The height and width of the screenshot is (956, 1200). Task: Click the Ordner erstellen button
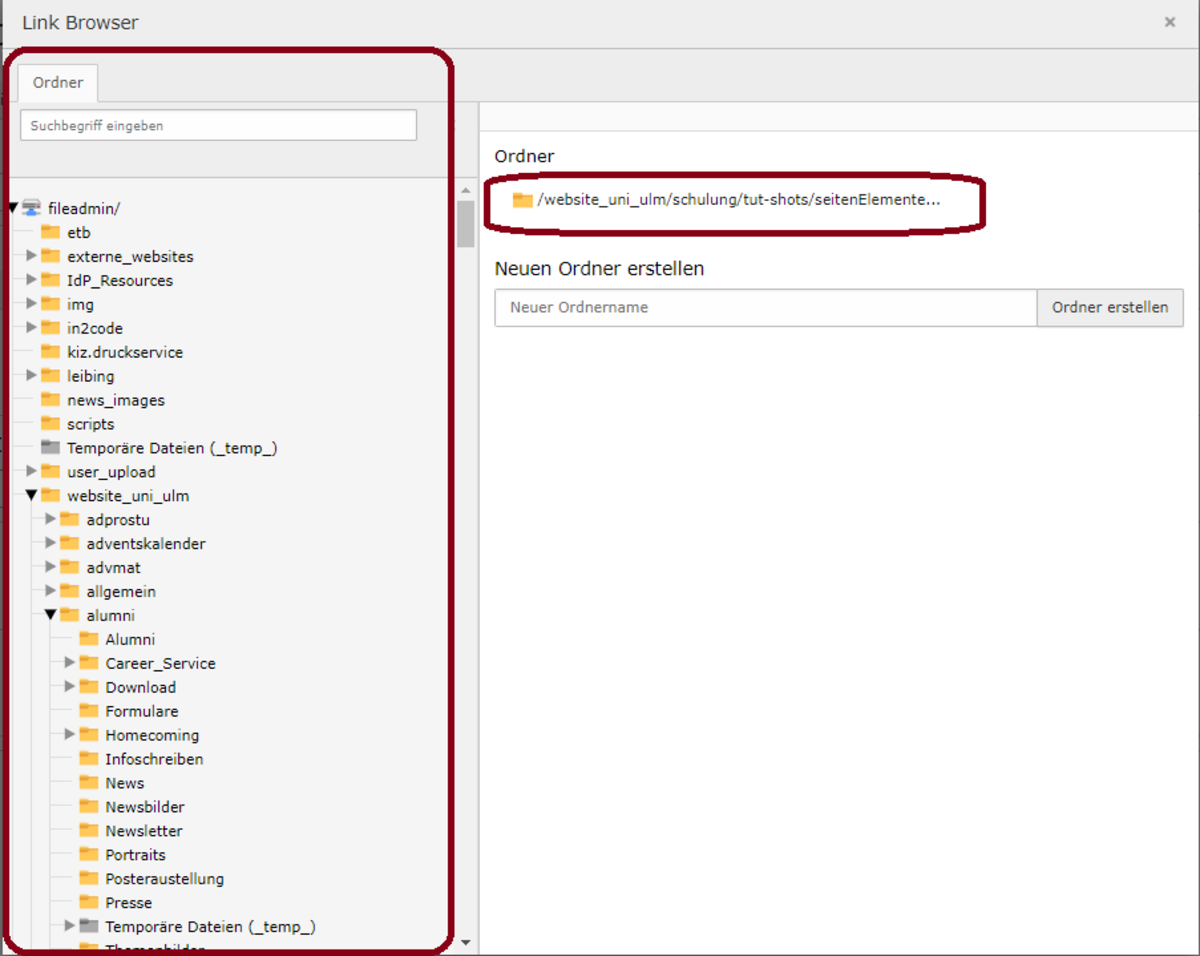coord(1110,308)
